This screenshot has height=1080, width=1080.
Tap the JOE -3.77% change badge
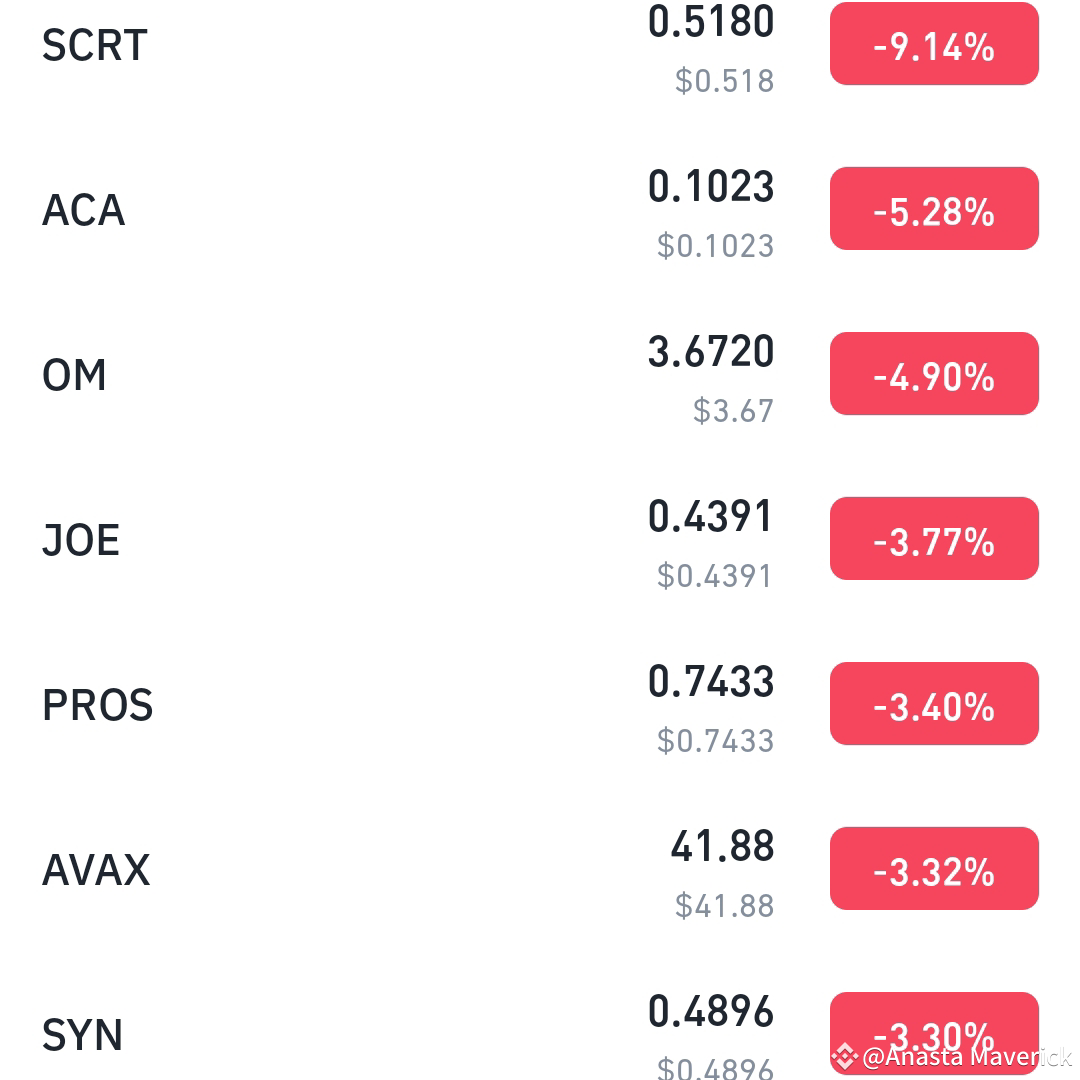click(x=934, y=539)
